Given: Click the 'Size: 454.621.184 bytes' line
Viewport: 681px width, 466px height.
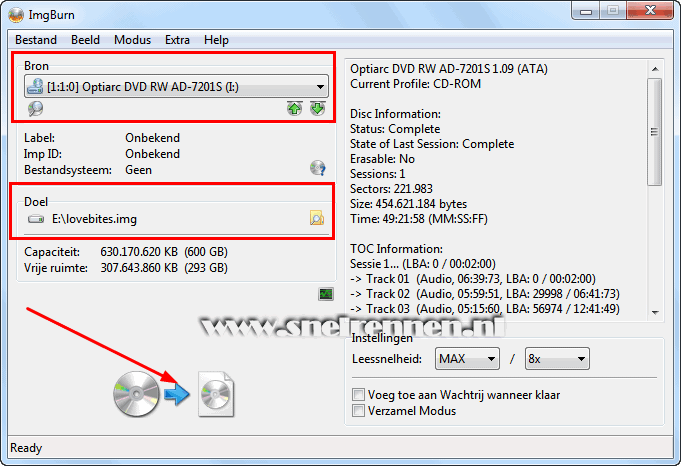Looking at the screenshot, I should click(x=409, y=204).
